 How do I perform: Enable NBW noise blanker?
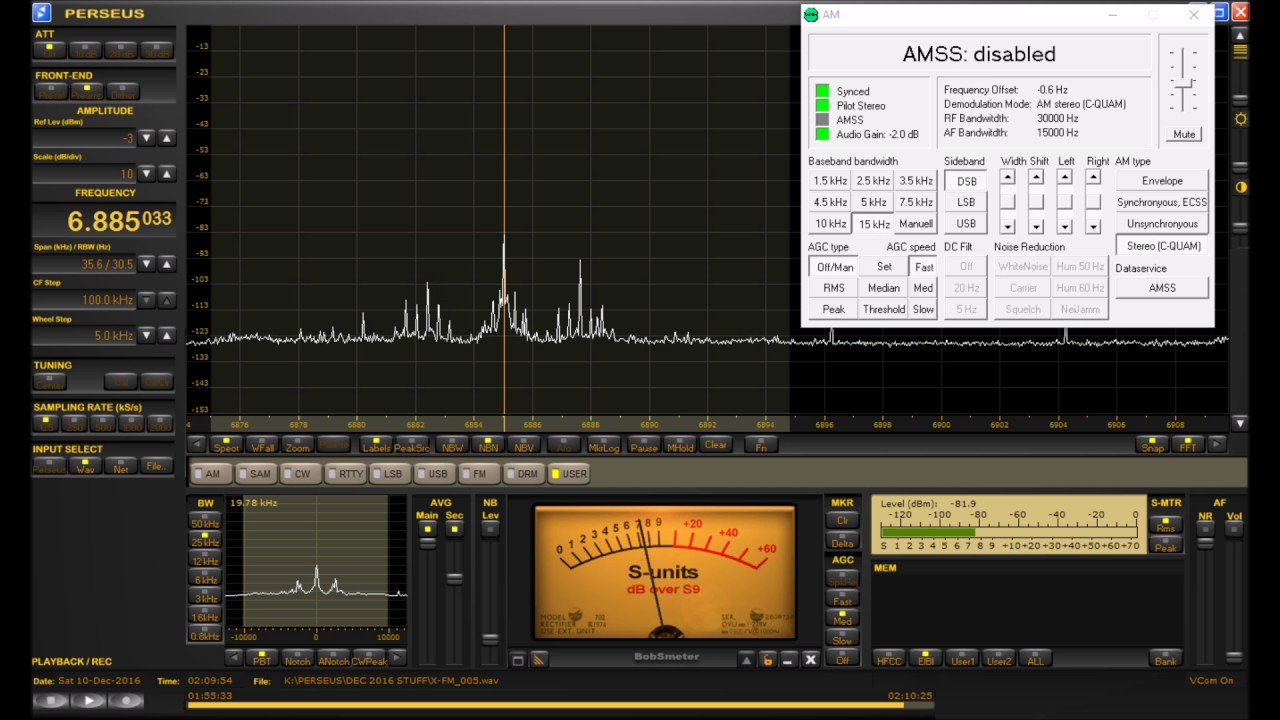tap(452, 445)
